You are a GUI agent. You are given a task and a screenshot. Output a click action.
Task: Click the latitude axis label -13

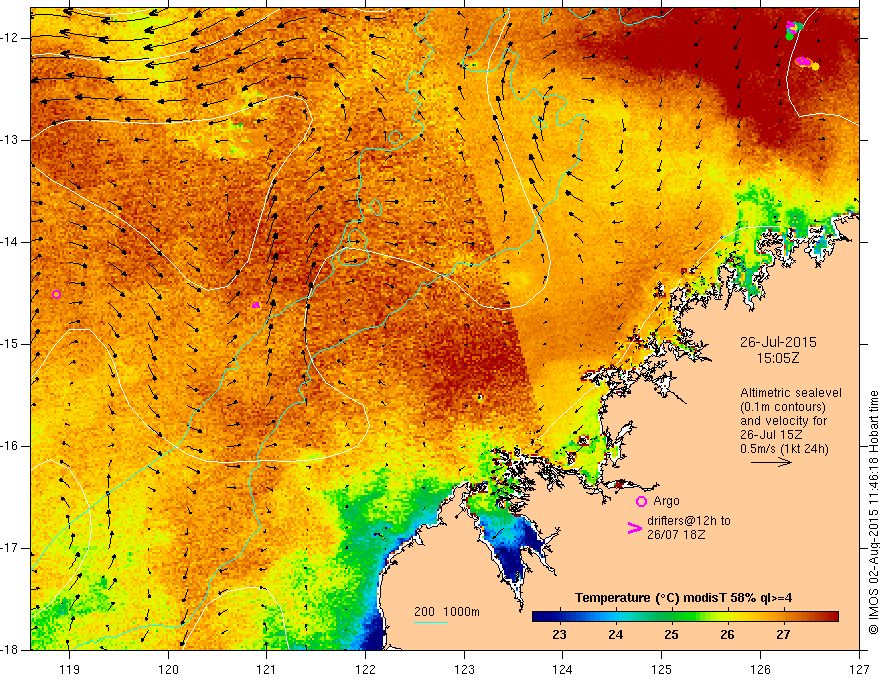tap(10, 140)
